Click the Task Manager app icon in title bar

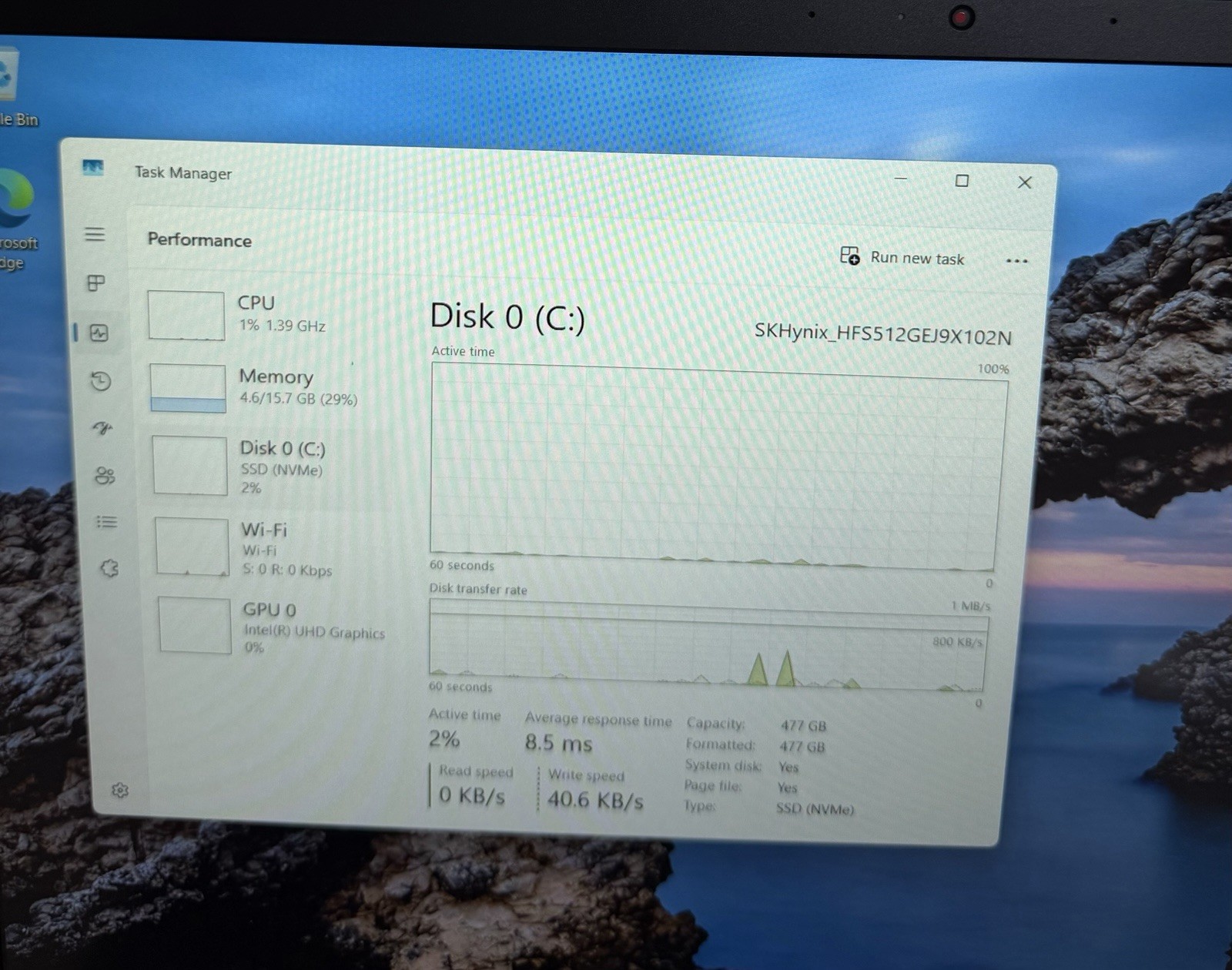(93, 168)
